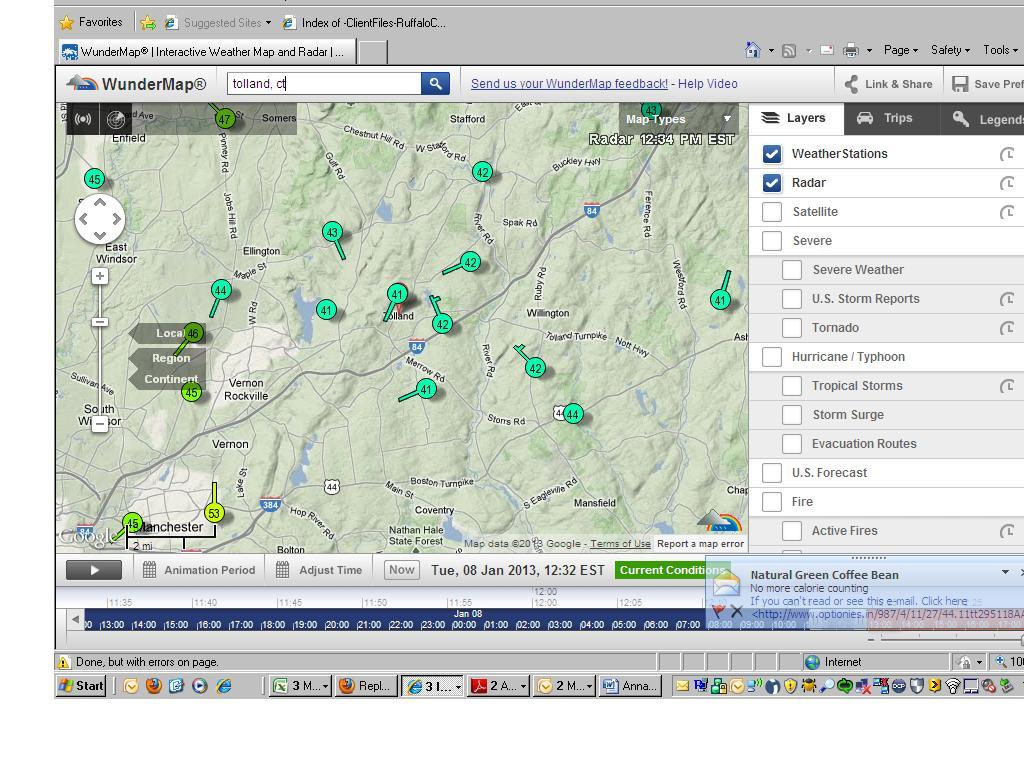Select the station marker reading 46
The image size is (1024, 768).
193,333
